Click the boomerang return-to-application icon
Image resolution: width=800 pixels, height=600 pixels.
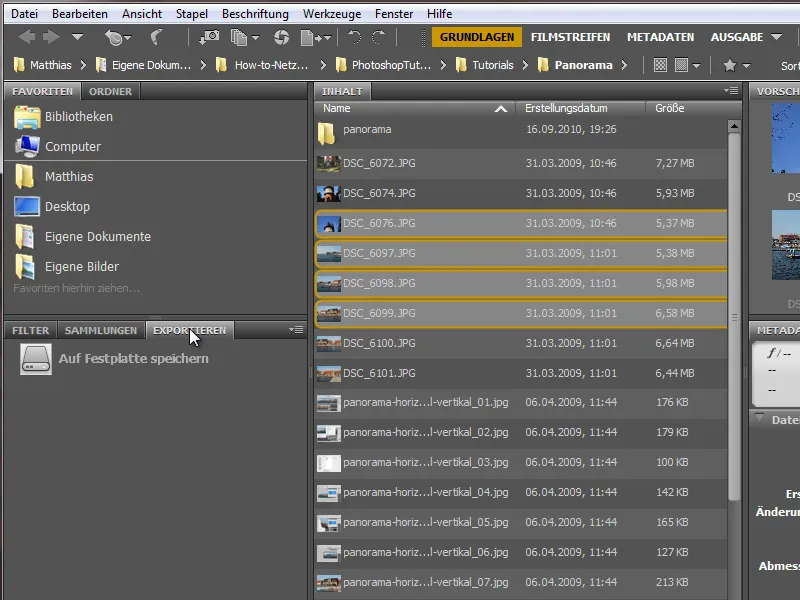(157, 38)
